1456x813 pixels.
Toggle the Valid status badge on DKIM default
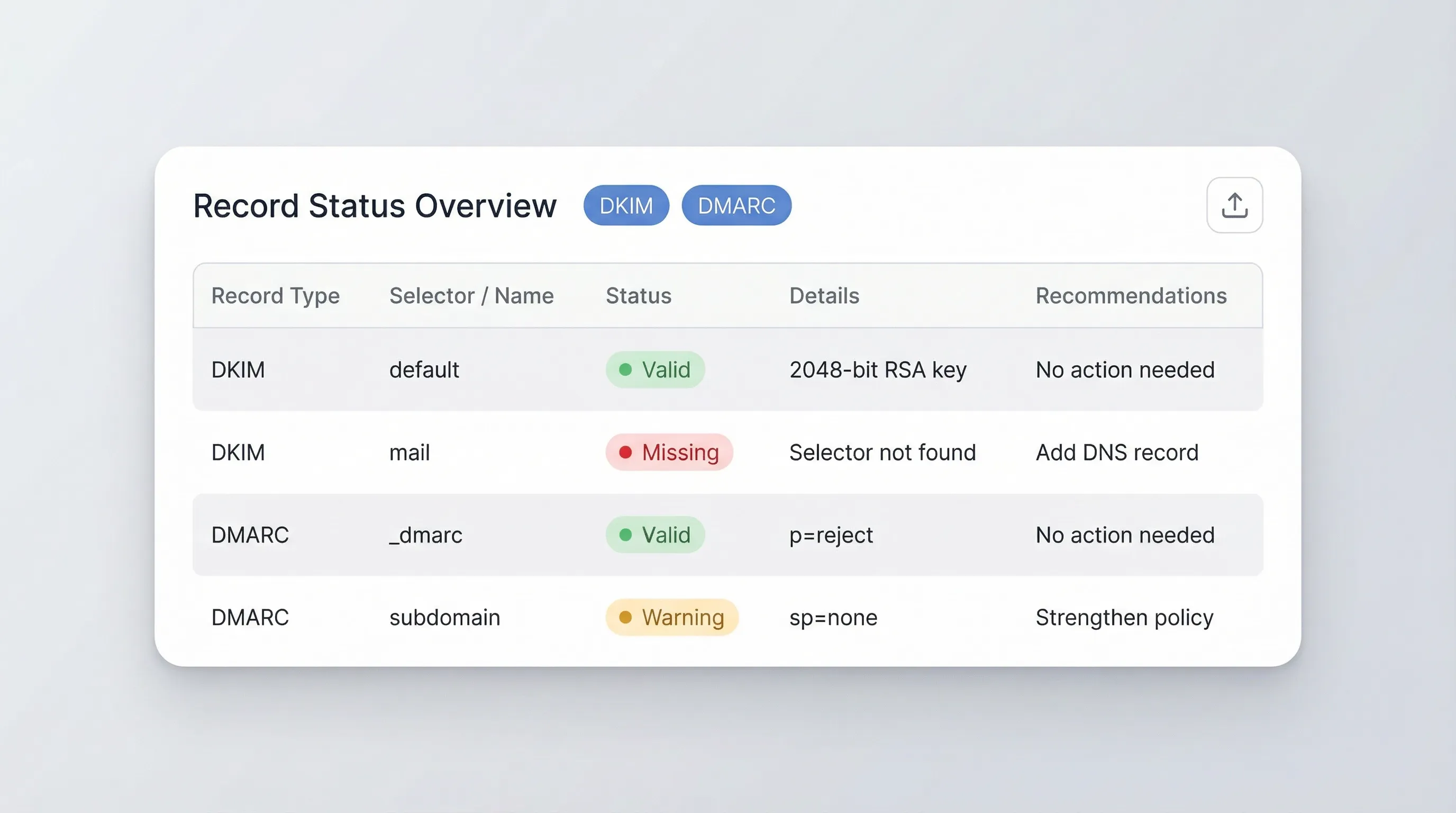click(x=656, y=369)
